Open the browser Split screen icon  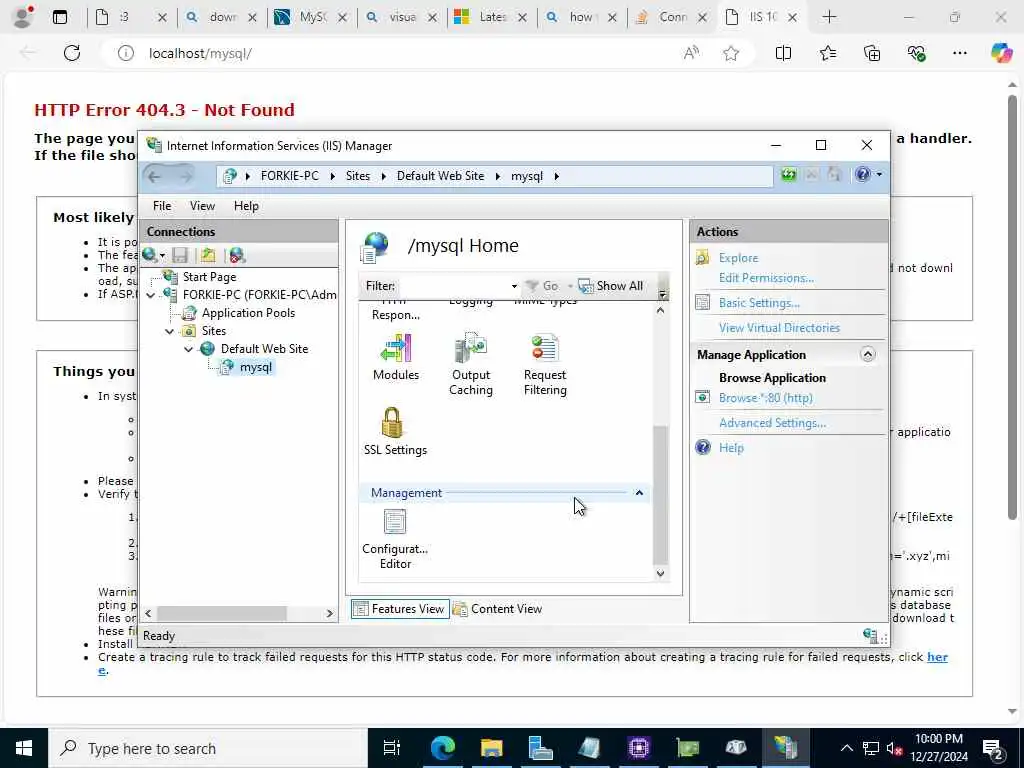pos(783,54)
